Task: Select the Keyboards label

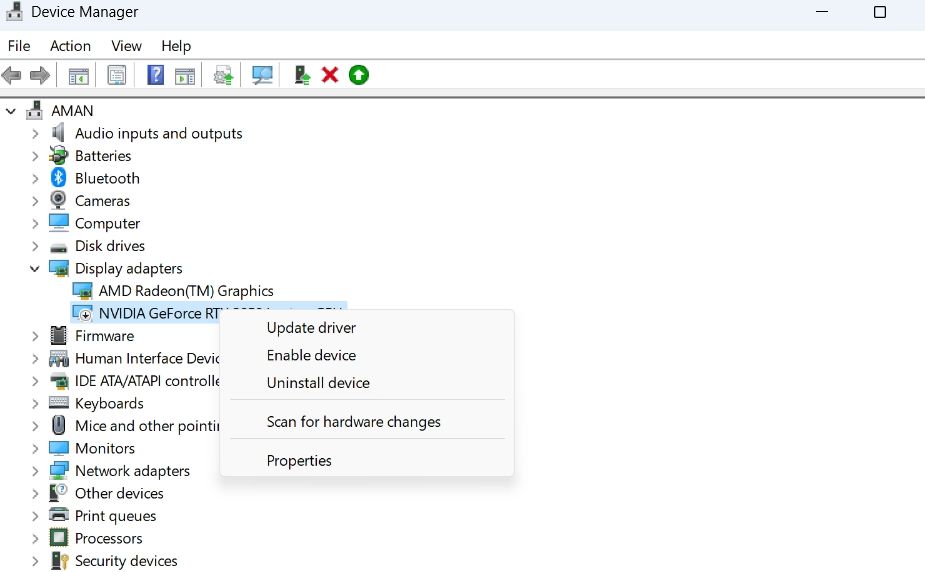Action: point(109,403)
